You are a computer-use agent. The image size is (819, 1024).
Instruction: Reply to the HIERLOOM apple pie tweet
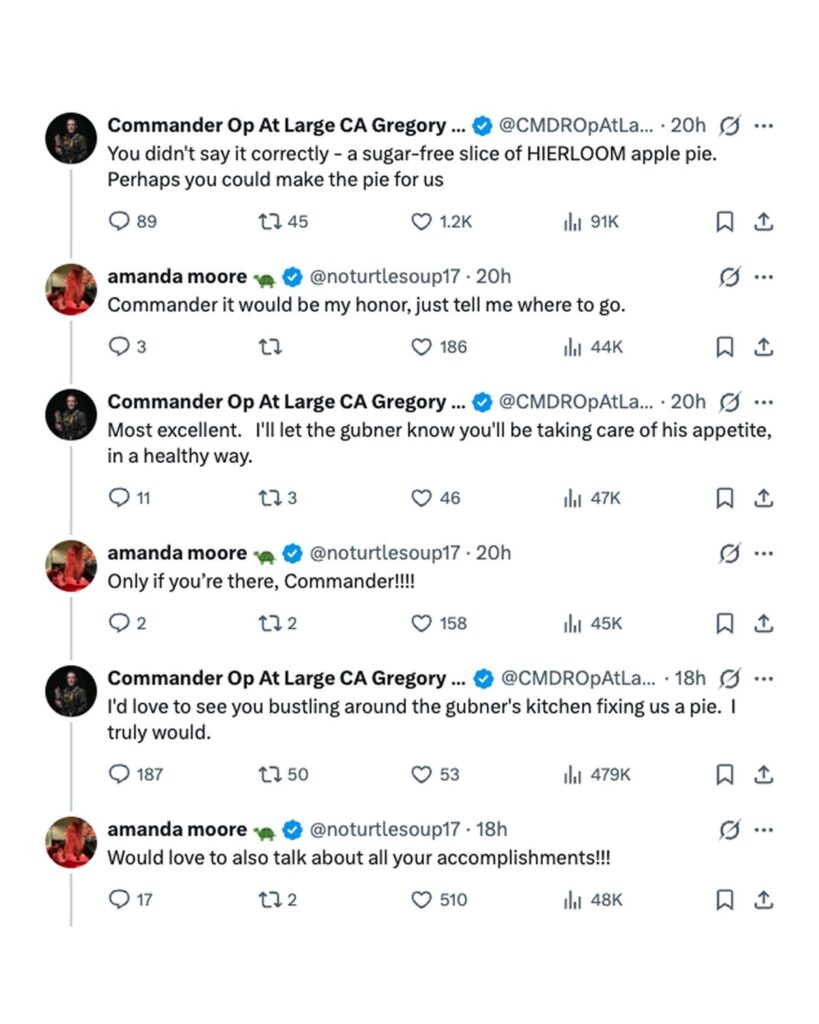[x=119, y=222]
